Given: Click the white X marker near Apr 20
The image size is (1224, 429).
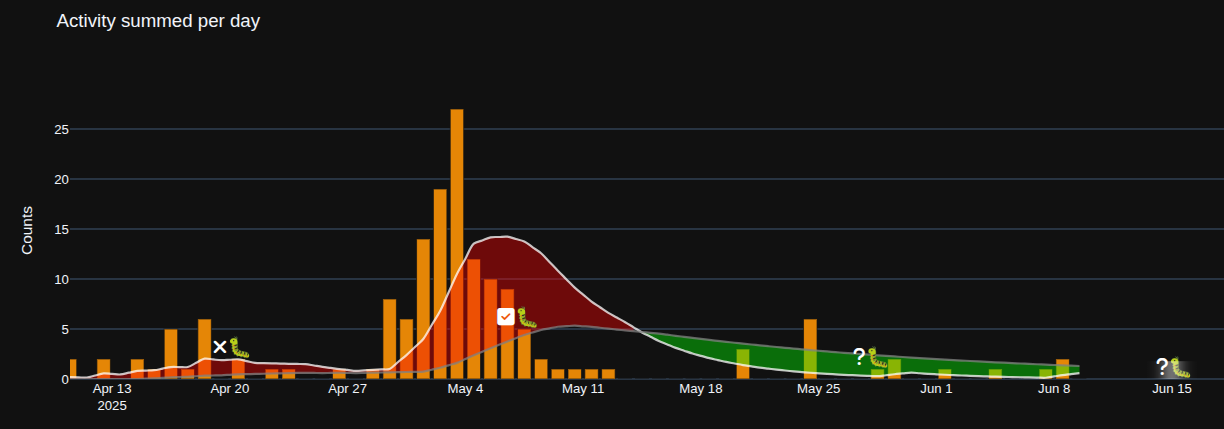Looking at the screenshot, I should (x=220, y=347).
